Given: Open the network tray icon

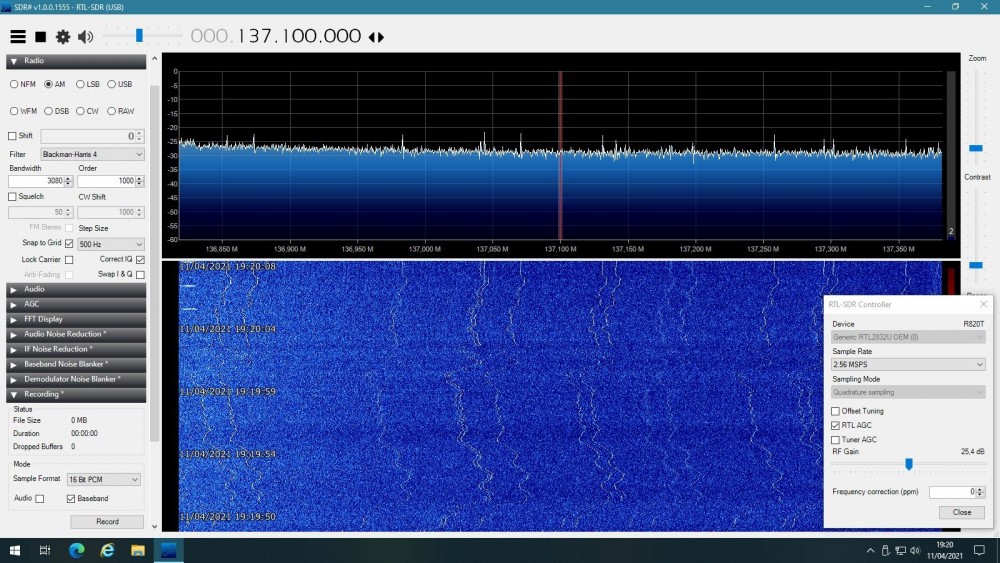Looking at the screenshot, I should click(901, 550).
